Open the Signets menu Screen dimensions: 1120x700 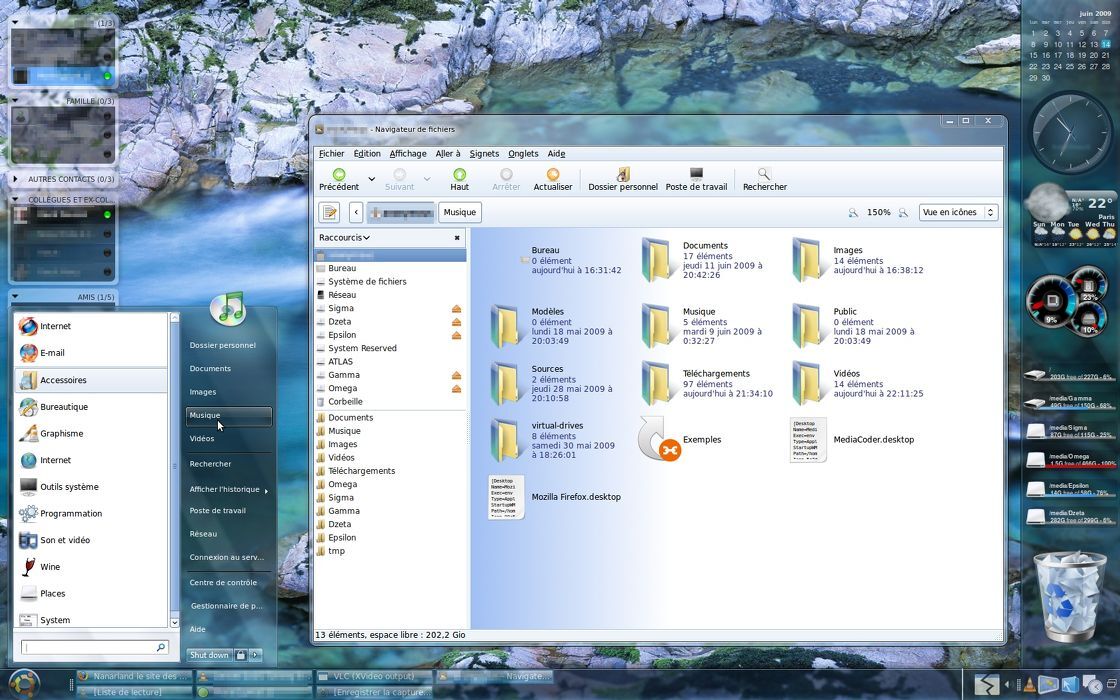click(x=484, y=154)
